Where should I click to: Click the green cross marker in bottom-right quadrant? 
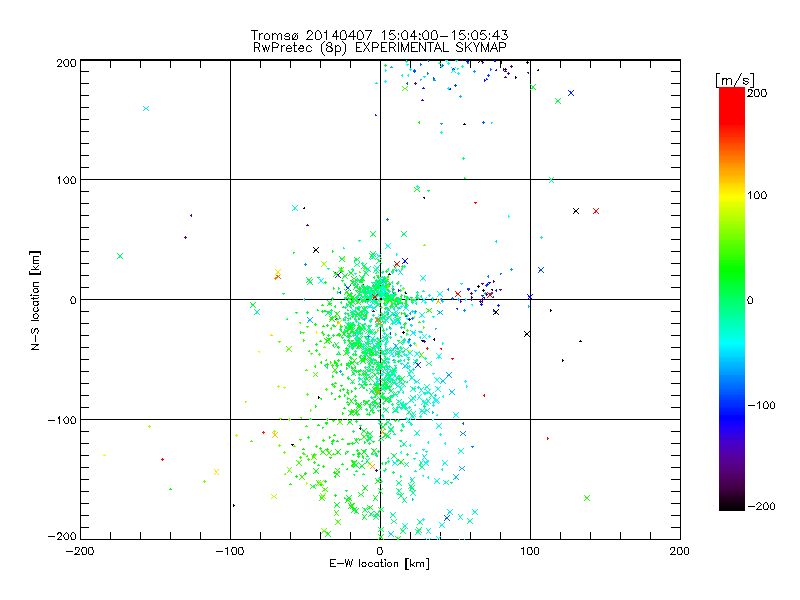(x=587, y=498)
